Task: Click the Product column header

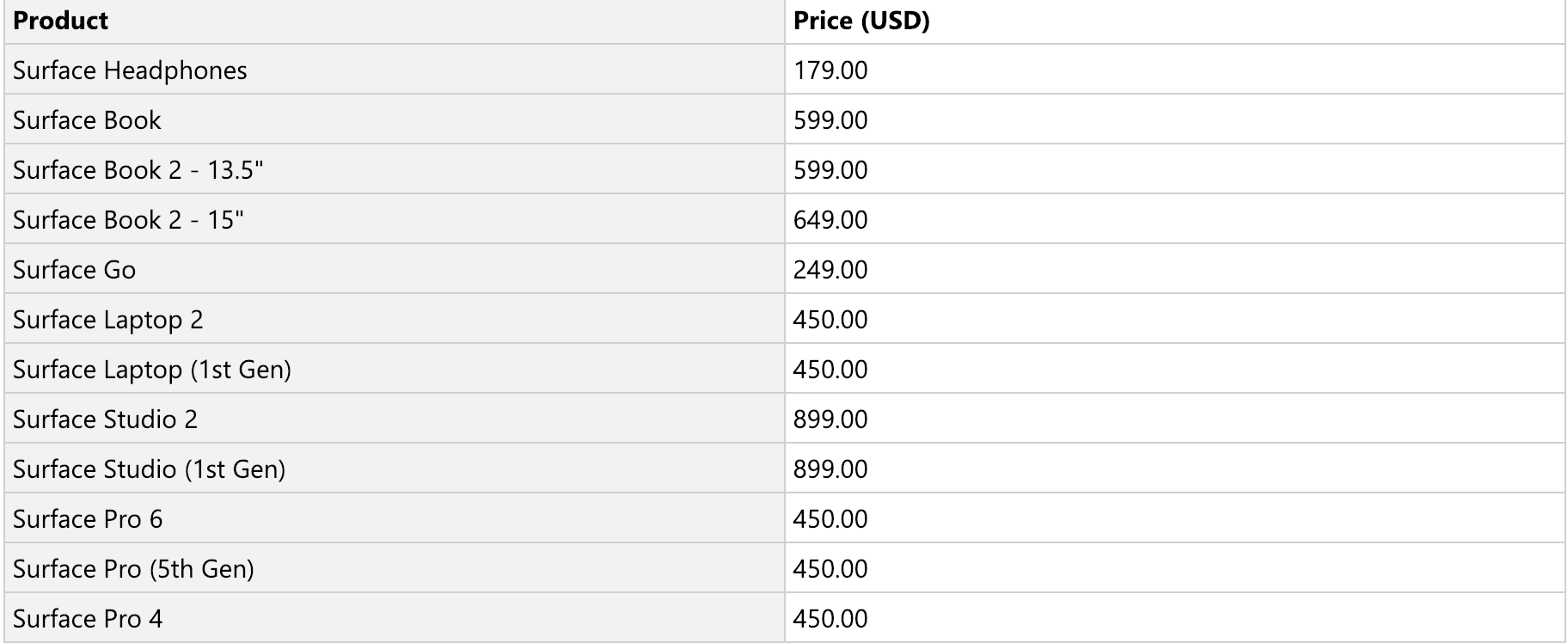Action: click(x=395, y=21)
